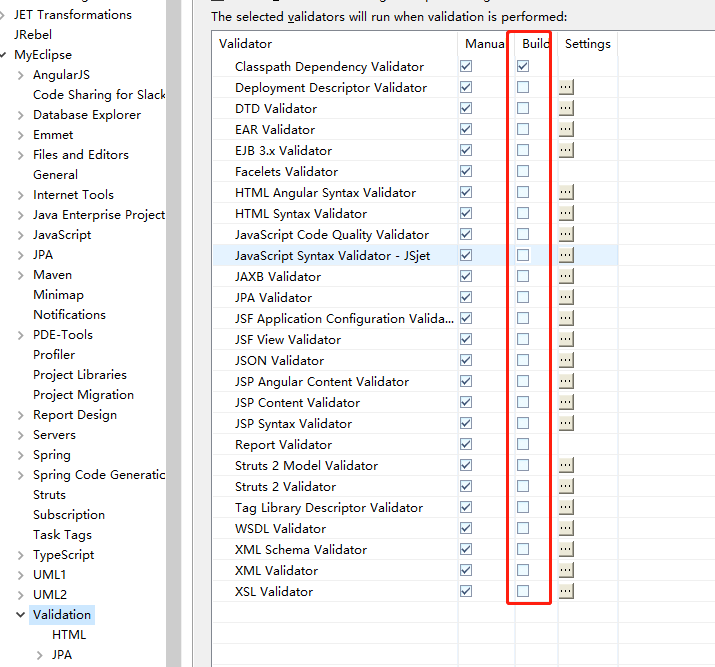Screen dimensions: 715x667
Task: Enable Build for XML Validator
Action: pyautogui.click(x=523, y=570)
